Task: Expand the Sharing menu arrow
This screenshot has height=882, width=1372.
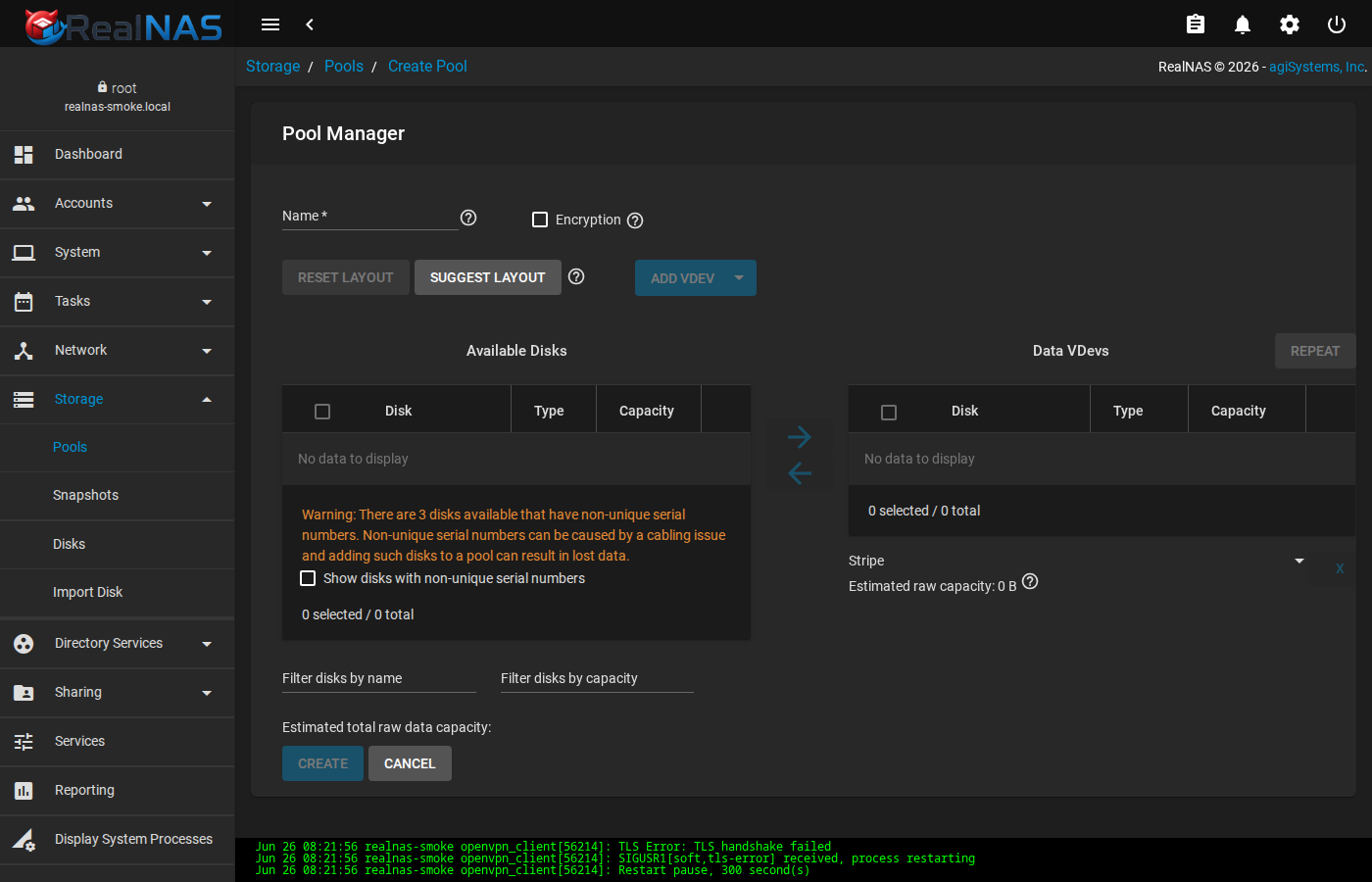Action: [x=207, y=693]
